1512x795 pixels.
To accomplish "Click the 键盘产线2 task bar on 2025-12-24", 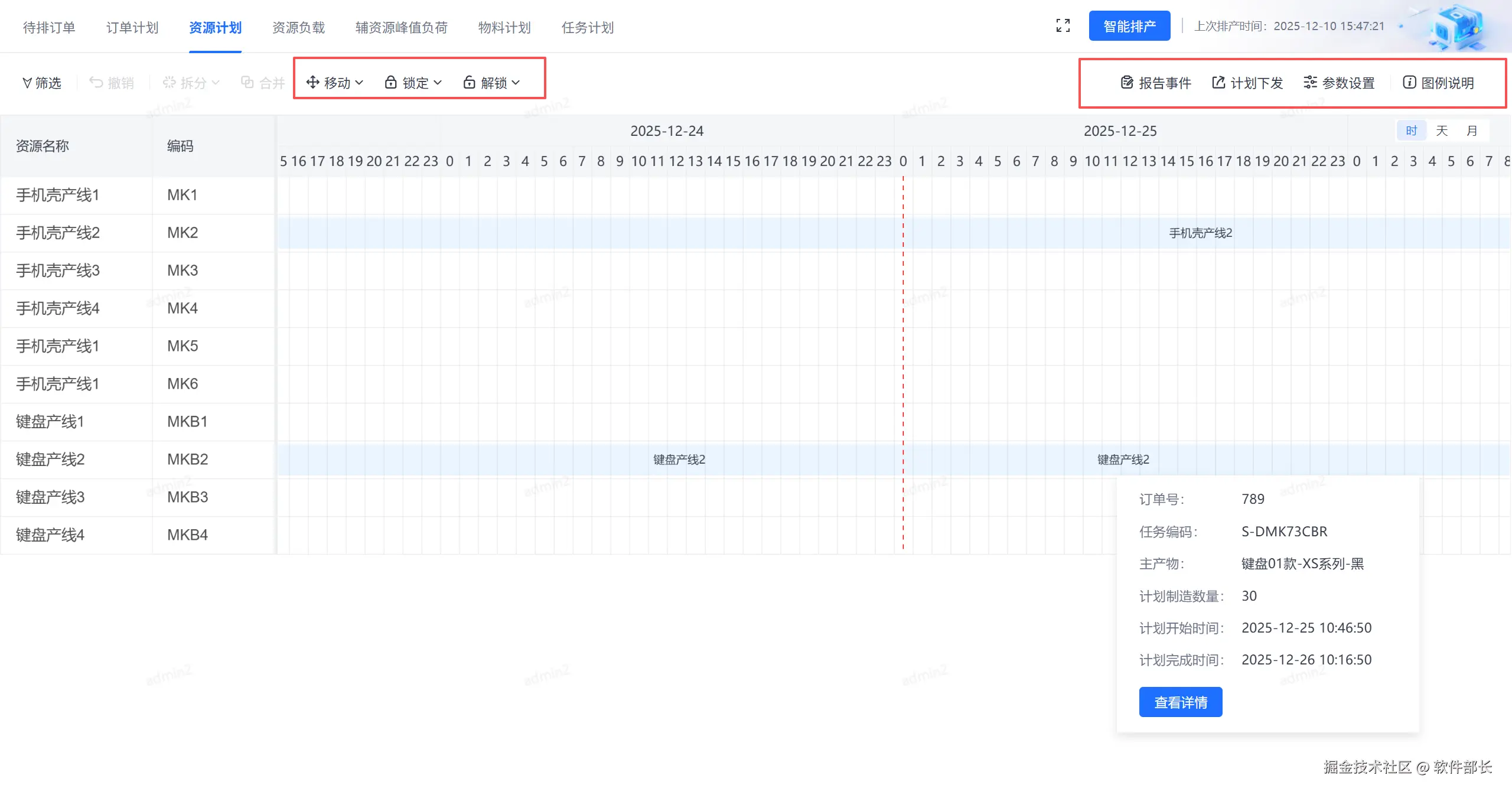I will (679, 460).
